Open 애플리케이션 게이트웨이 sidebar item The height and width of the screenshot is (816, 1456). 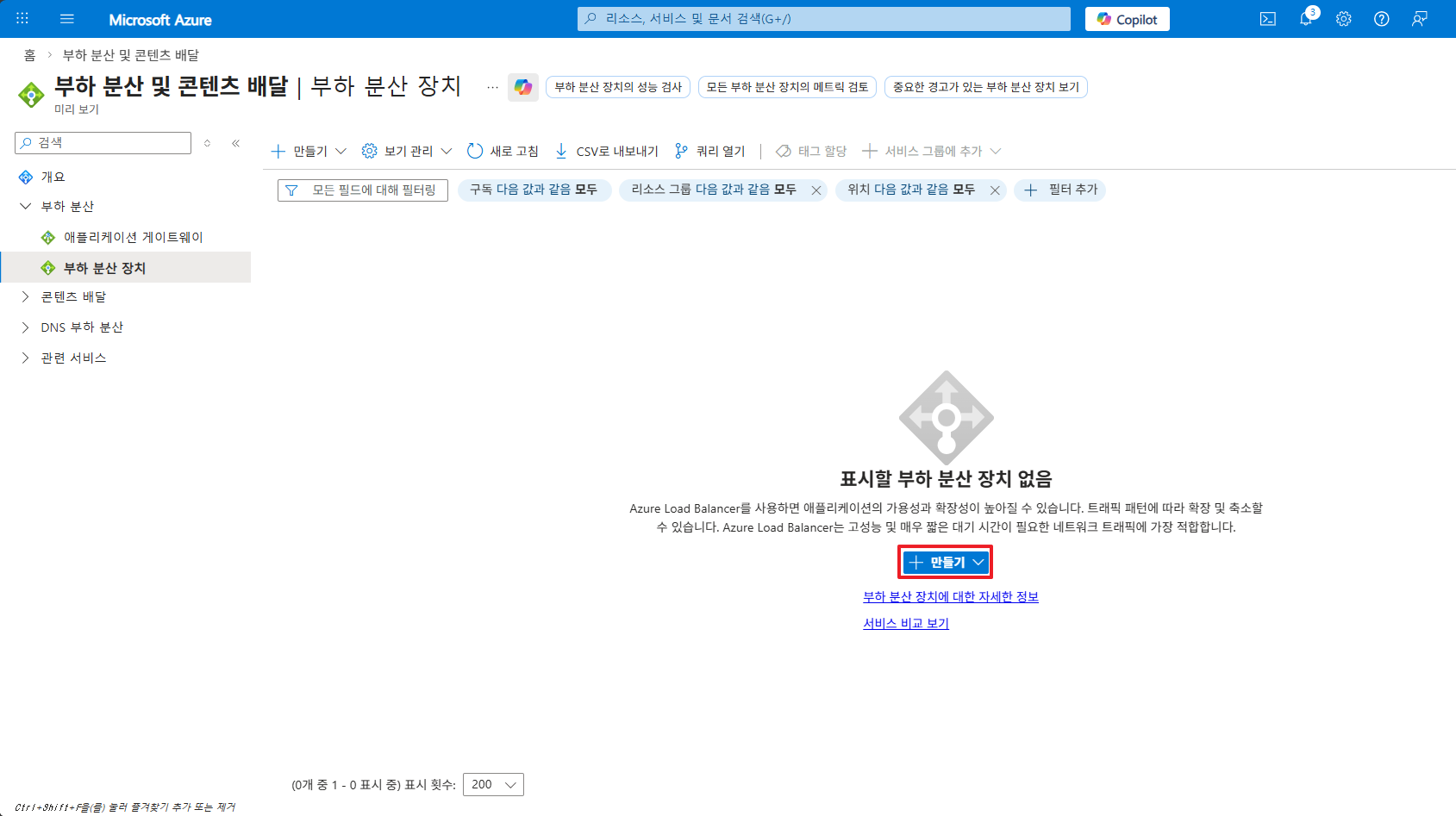click(134, 237)
